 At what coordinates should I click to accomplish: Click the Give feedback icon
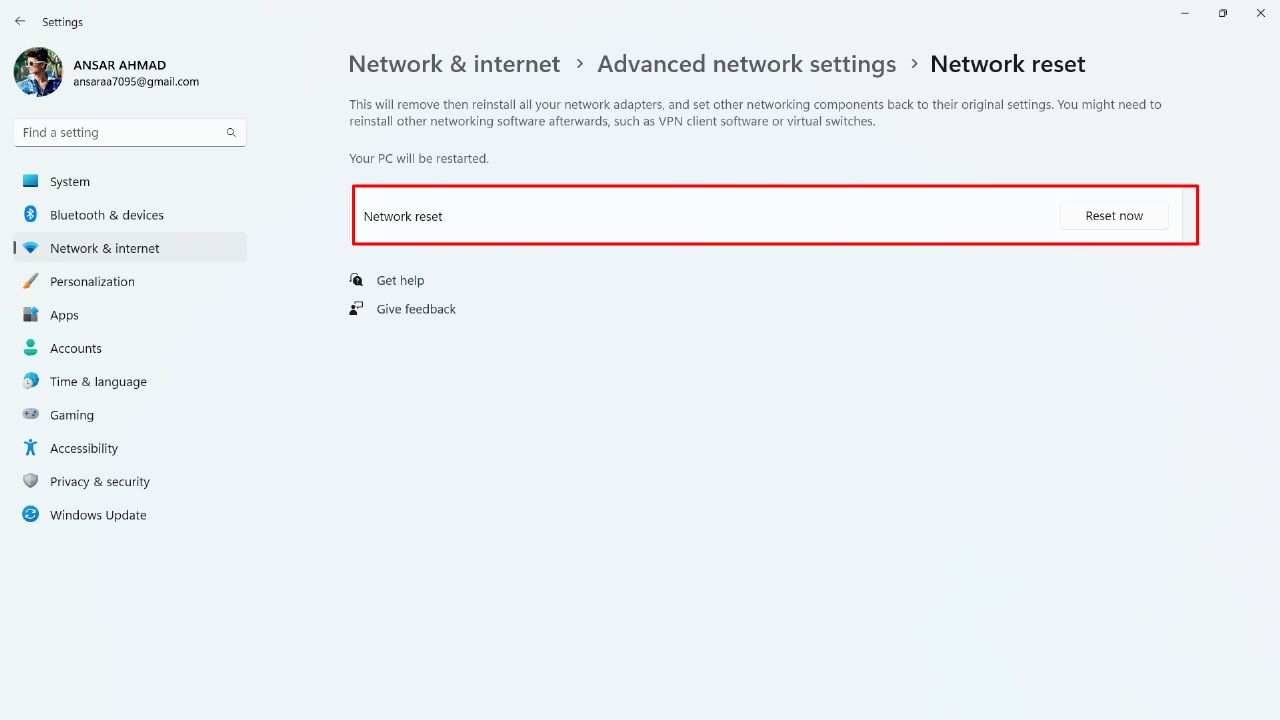point(357,309)
